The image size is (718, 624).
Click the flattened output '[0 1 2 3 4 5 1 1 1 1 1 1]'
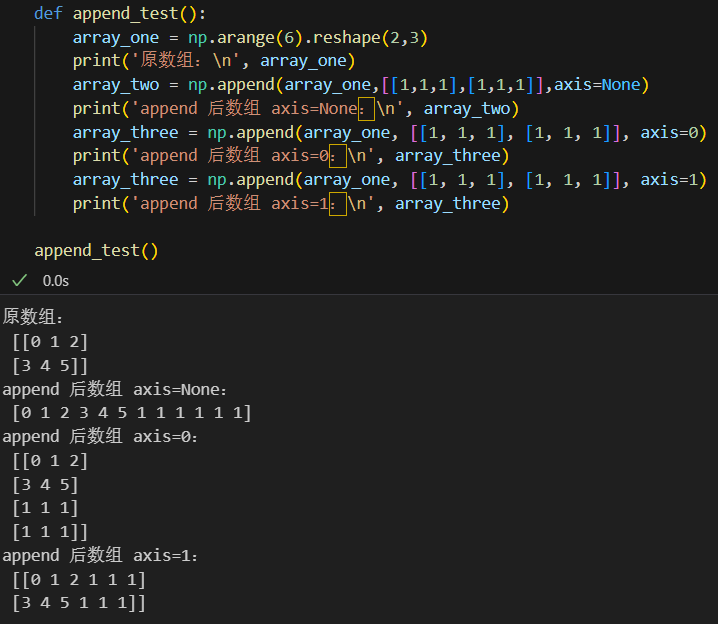point(132,413)
